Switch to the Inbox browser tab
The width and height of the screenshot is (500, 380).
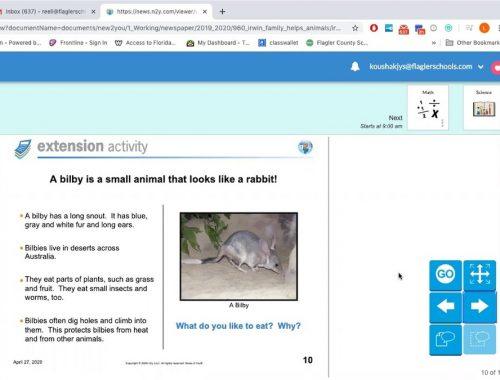tap(47, 12)
